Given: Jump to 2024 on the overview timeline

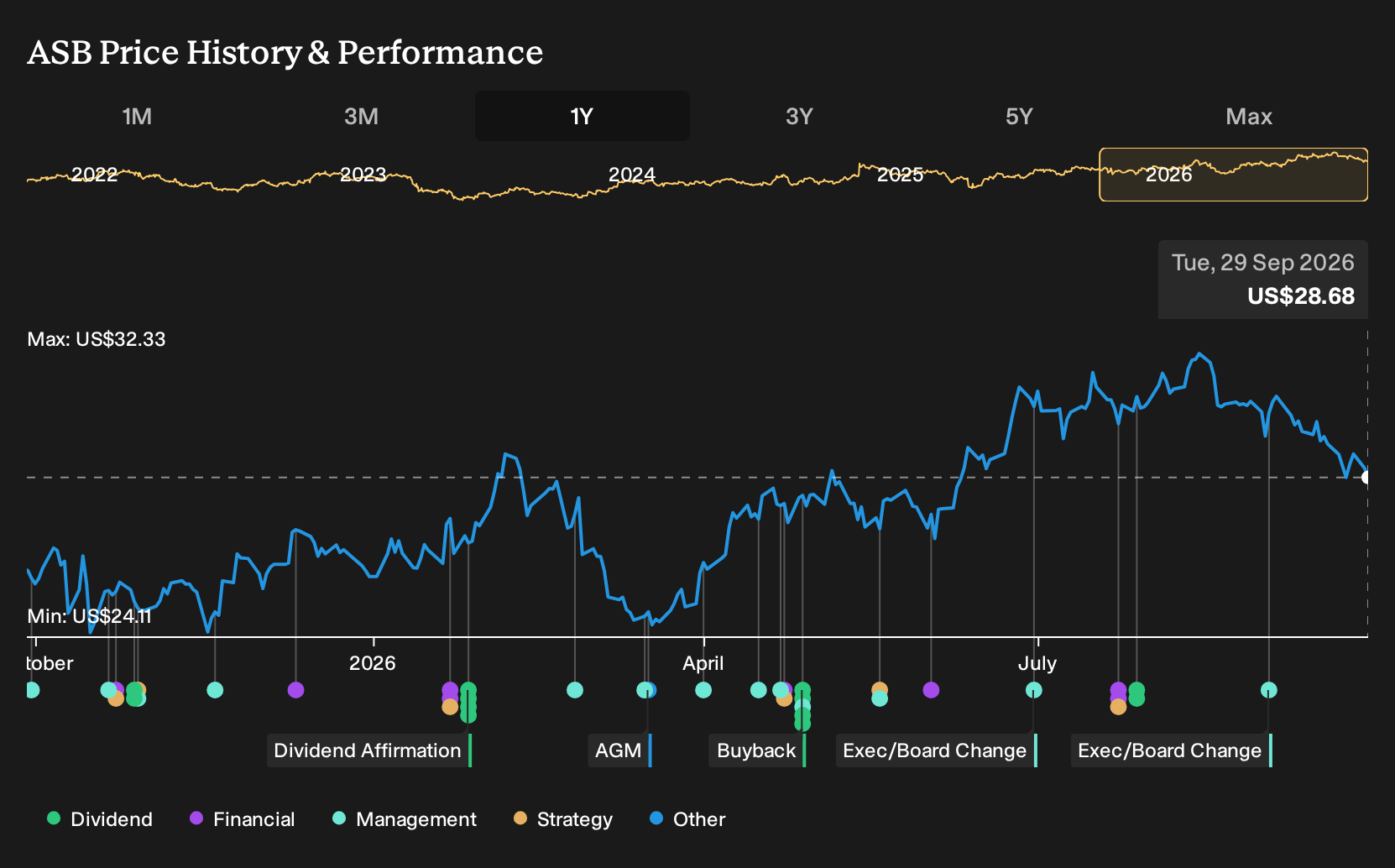Looking at the screenshot, I should click(631, 175).
